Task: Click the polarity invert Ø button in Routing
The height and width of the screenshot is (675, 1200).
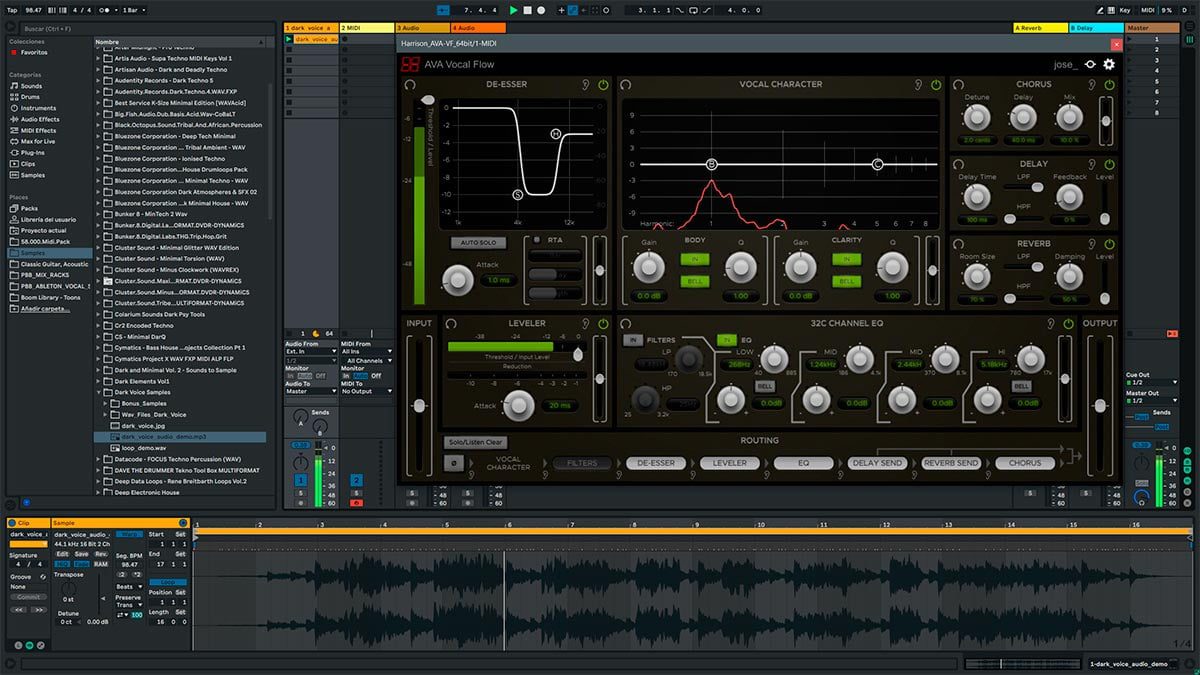Action: point(454,463)
